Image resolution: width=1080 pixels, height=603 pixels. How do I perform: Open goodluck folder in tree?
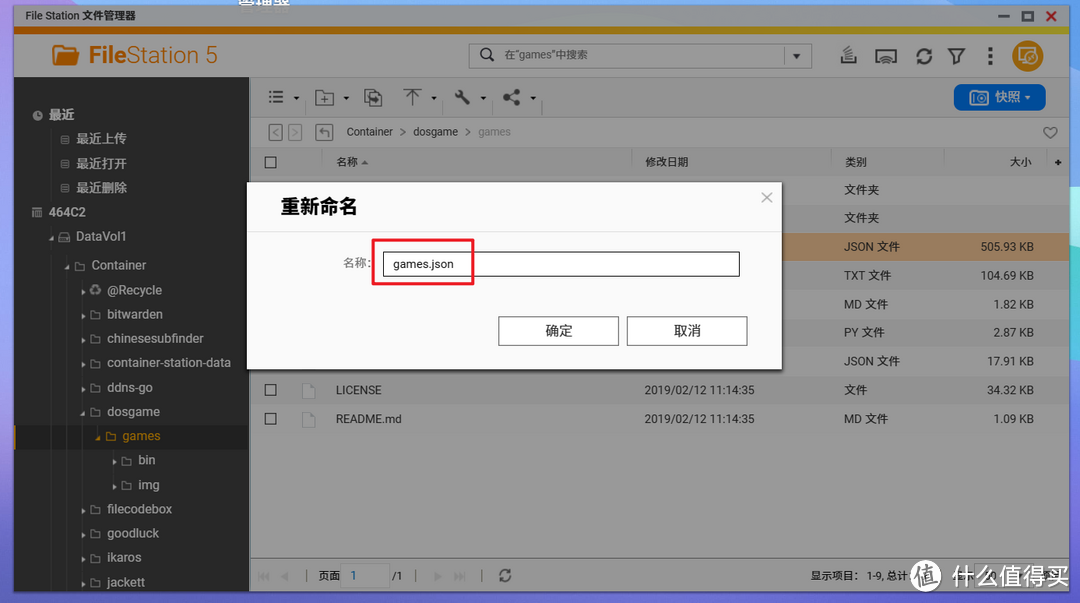(x=133, y=533)
